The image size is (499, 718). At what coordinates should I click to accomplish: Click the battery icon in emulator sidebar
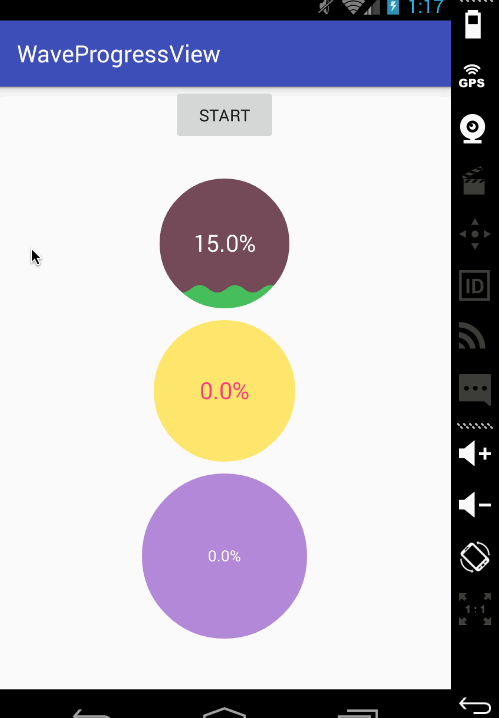[x=473, y=24]
